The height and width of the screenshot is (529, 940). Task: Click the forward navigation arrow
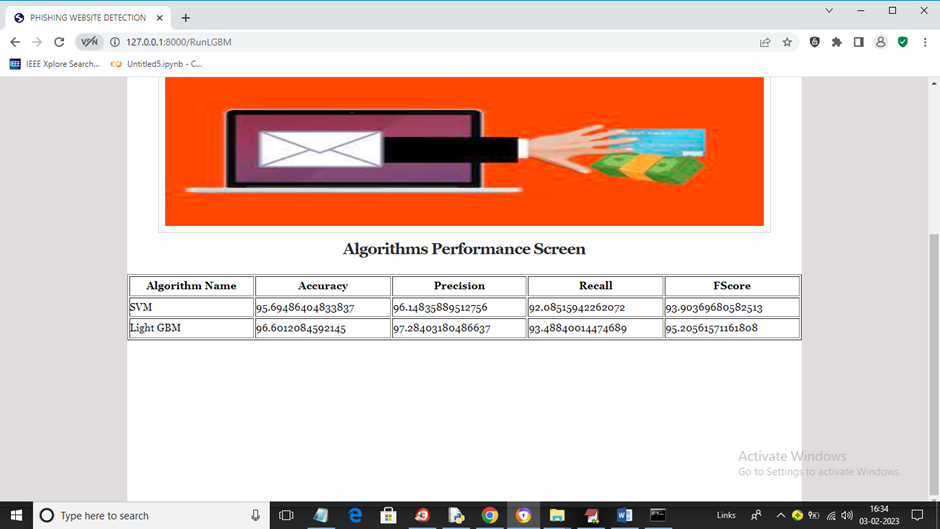point(37,42)
